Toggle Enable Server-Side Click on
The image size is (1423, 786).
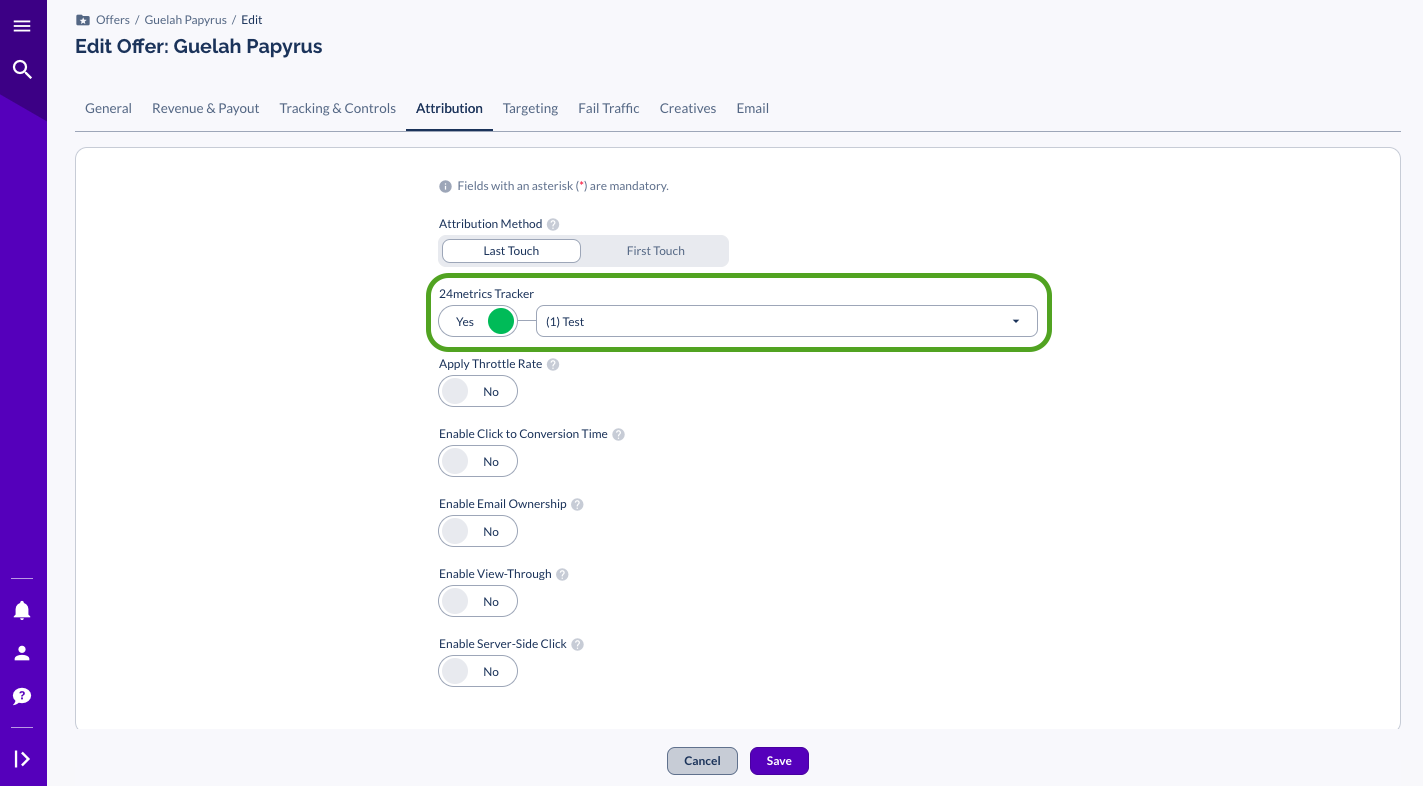(478, 671)
